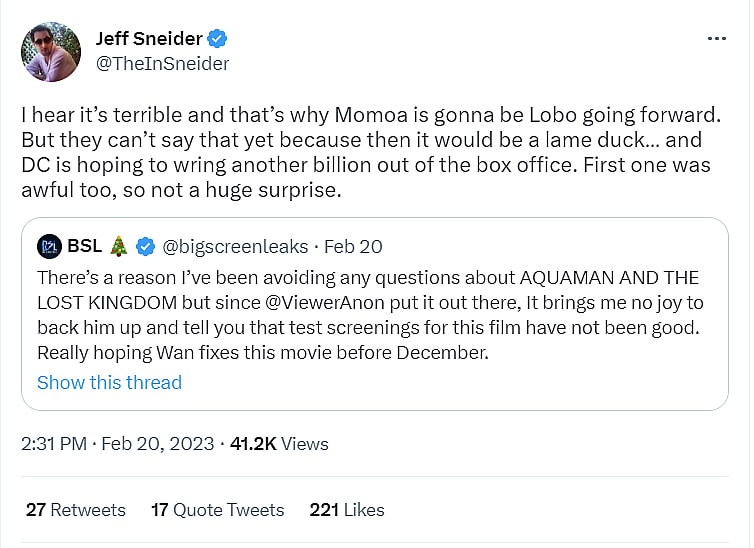The height and width of the screenshot is (548, 754).
Task: Show the 27 Retweets list
Action: click(76, 510)
